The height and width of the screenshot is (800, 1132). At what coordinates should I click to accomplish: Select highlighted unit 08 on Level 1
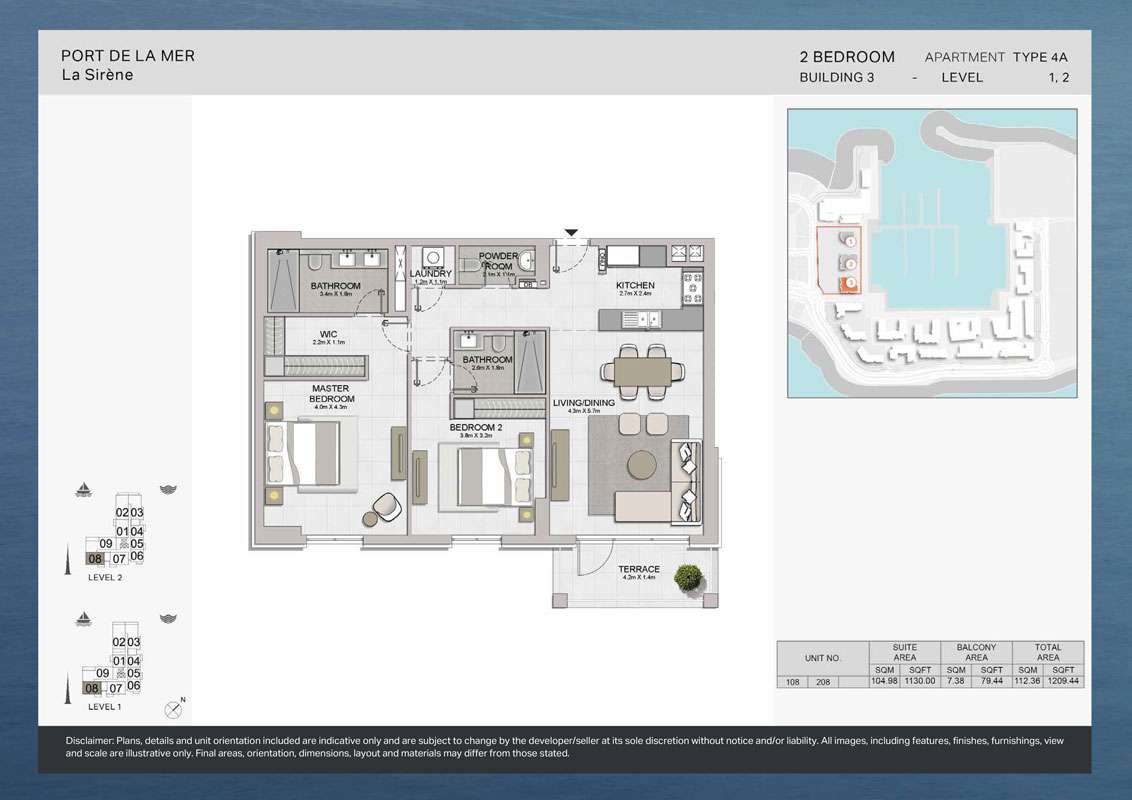(93, 688)
